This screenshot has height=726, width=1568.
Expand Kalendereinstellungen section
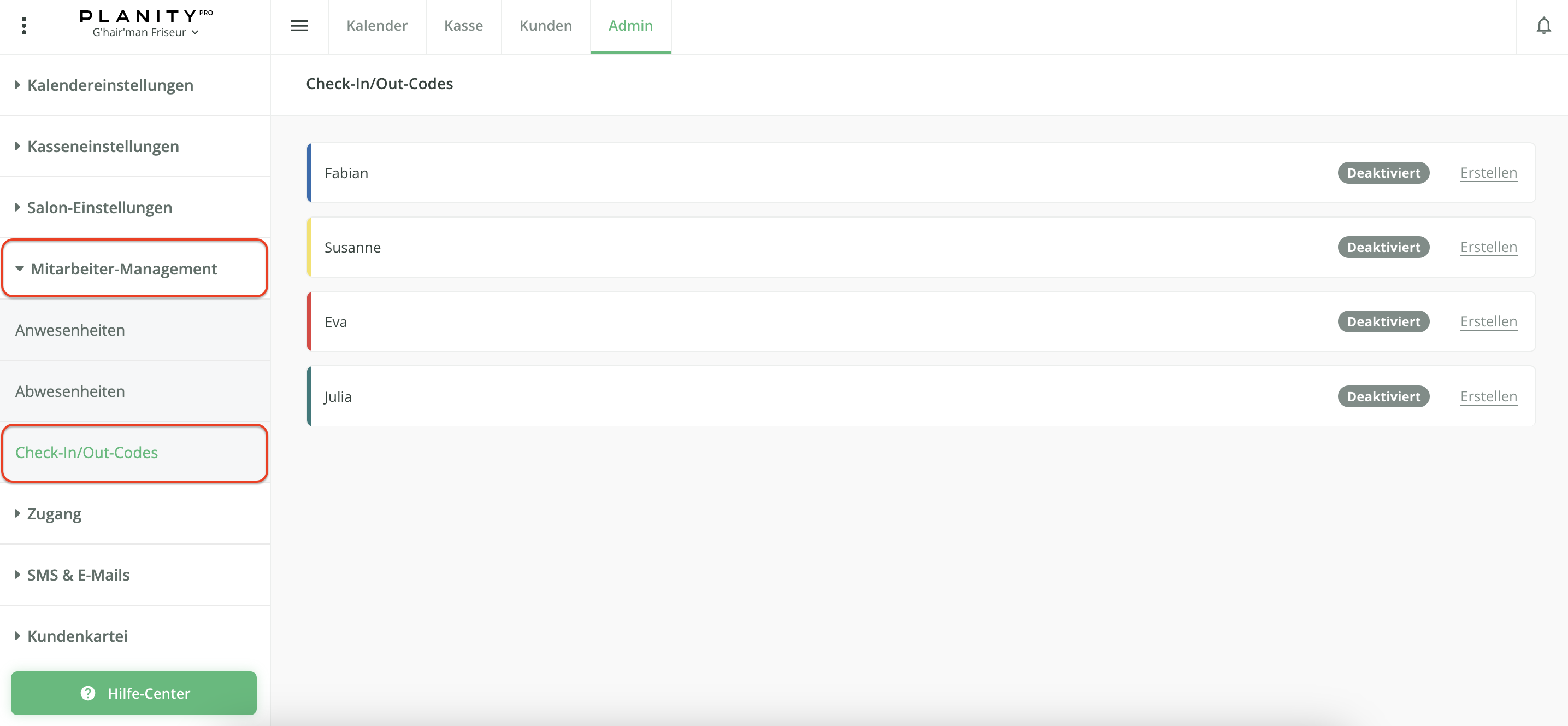click(x=110, y=85)
